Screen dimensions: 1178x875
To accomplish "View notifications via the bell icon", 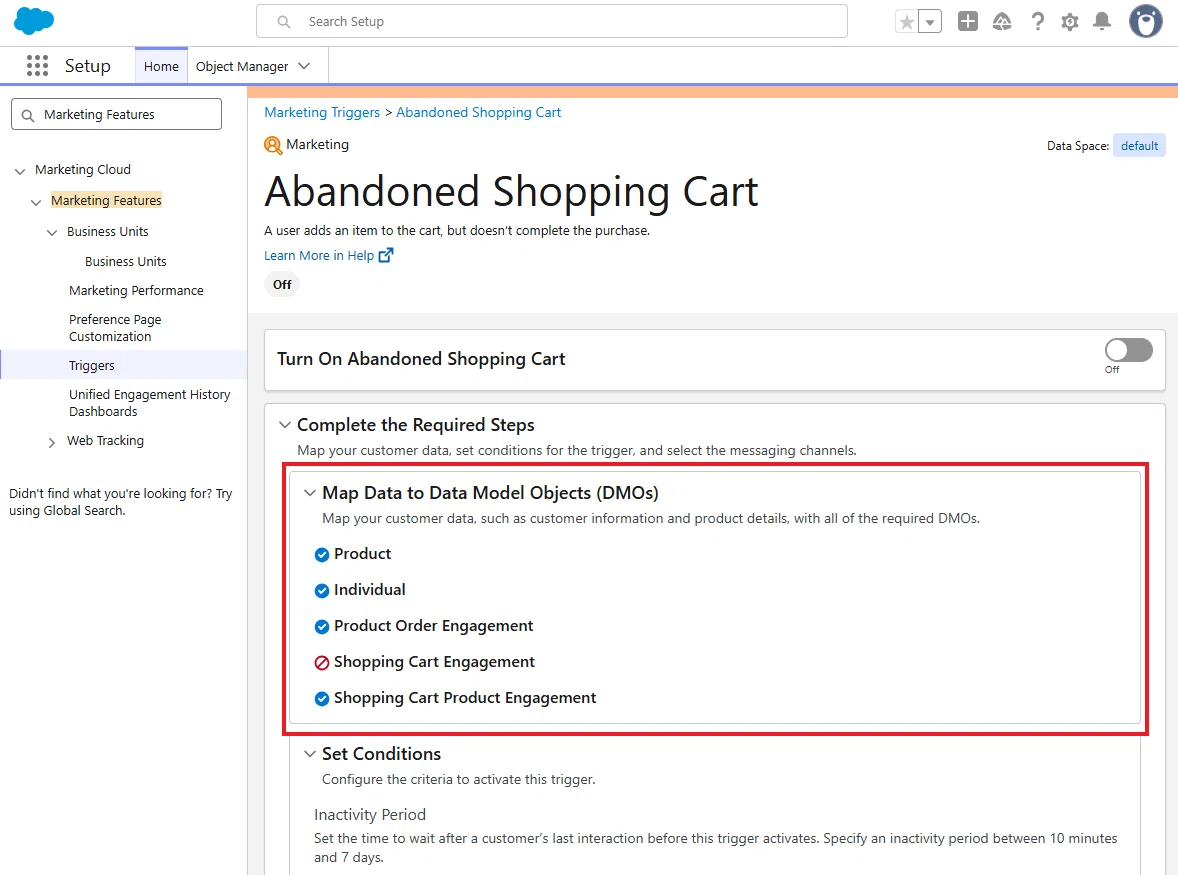I will [x=1102, y=21].
